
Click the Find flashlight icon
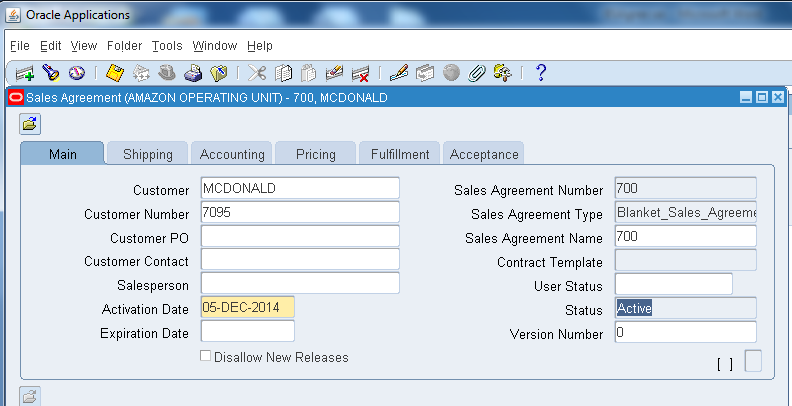coord(51,73)
